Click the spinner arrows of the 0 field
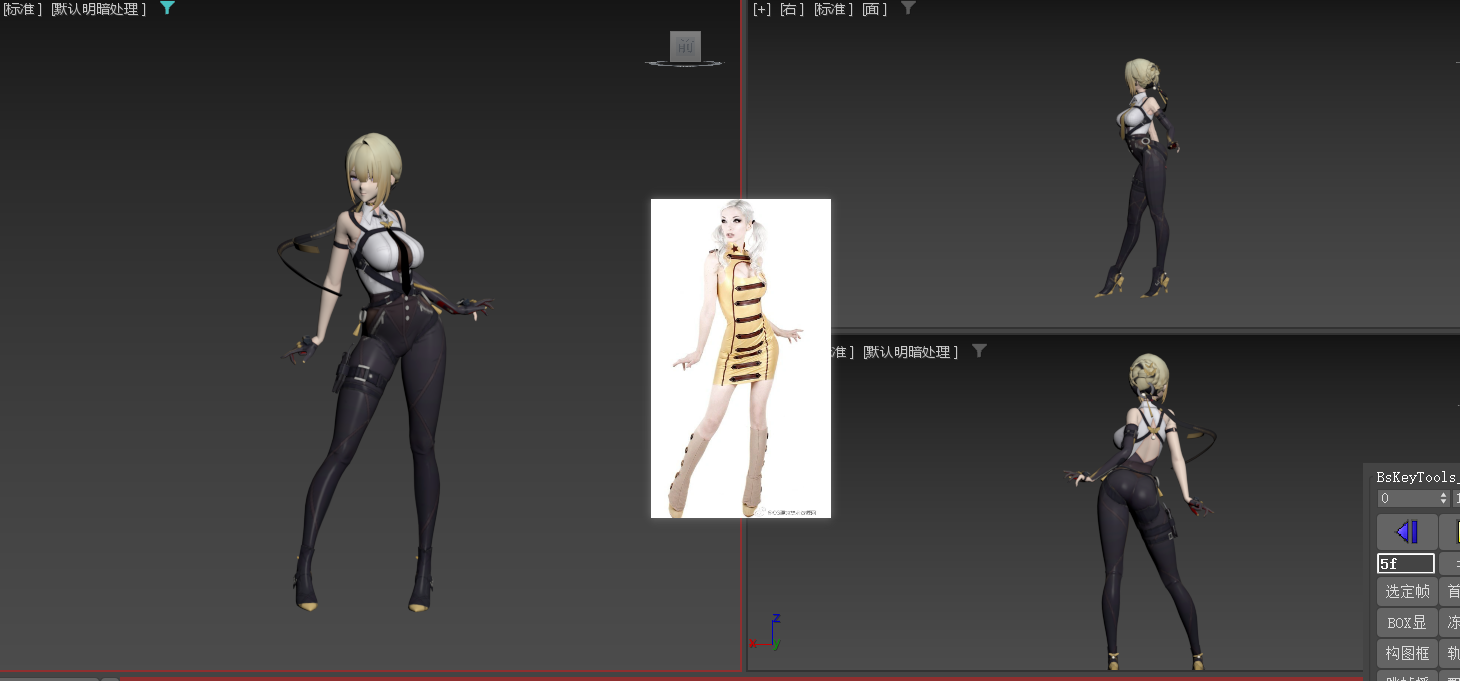 (x=1443, y=498)
